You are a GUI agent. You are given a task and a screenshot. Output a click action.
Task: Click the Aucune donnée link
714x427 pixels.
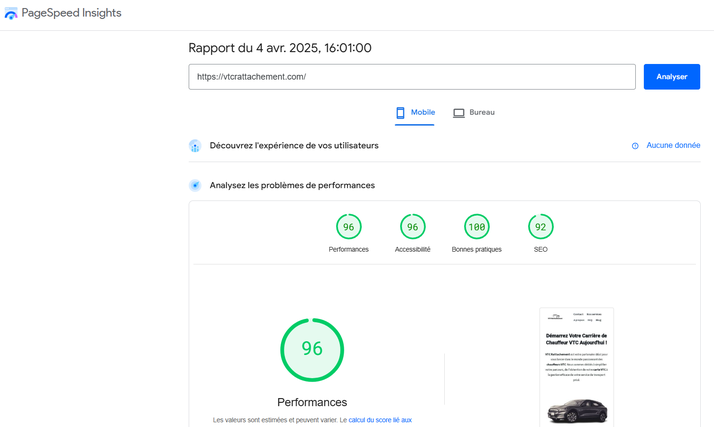pos(673,146)
